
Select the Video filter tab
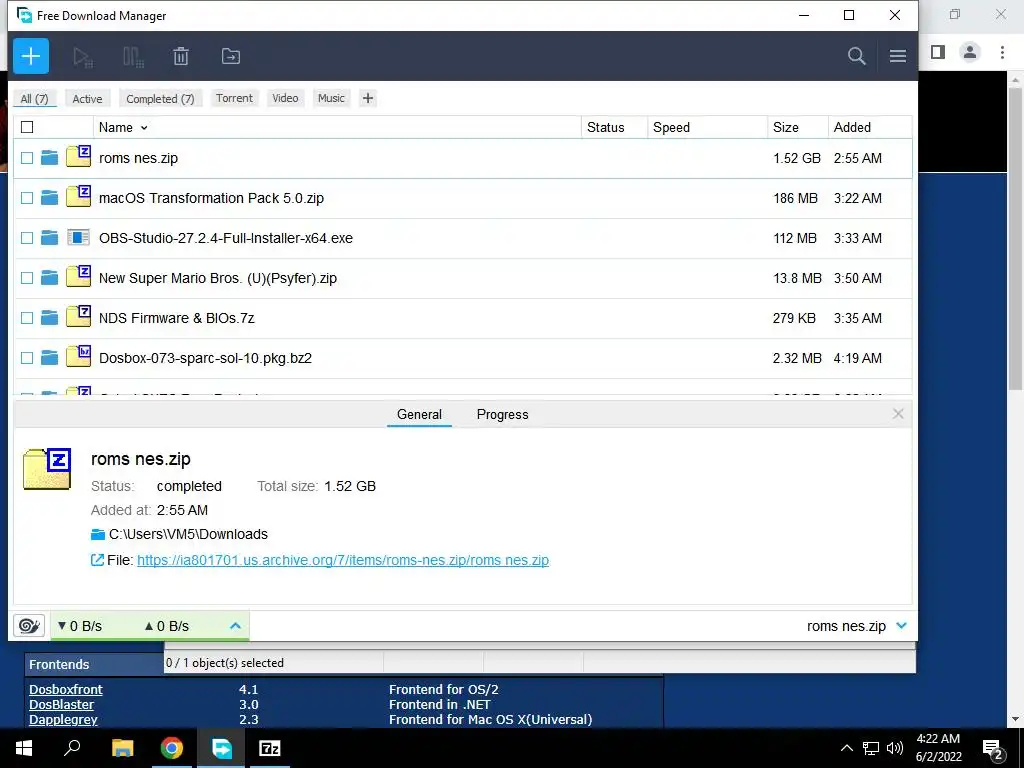[x=285, y=98]
